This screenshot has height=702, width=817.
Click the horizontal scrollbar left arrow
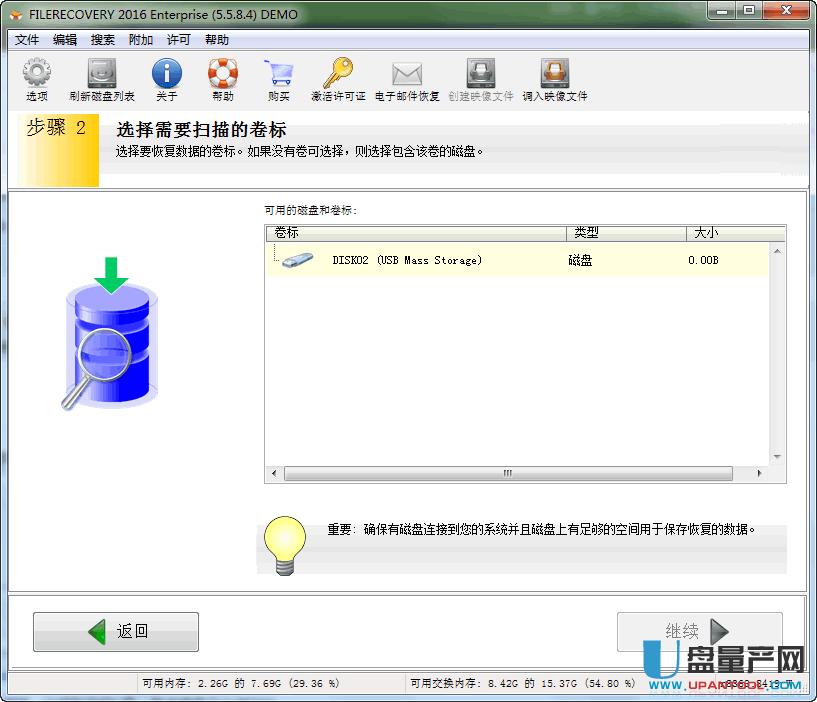274,474
